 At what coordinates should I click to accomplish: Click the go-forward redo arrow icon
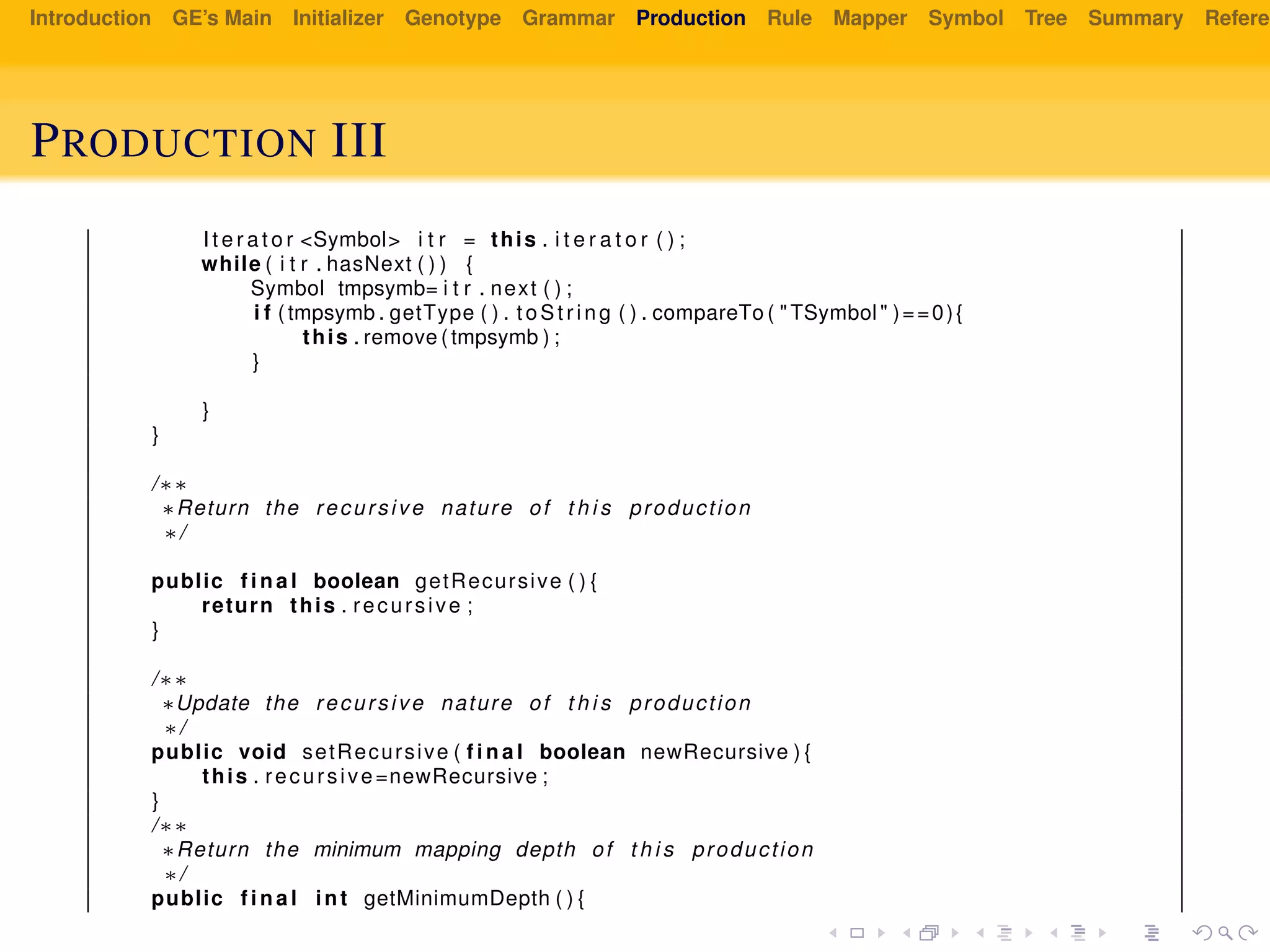pos(1248,933)
